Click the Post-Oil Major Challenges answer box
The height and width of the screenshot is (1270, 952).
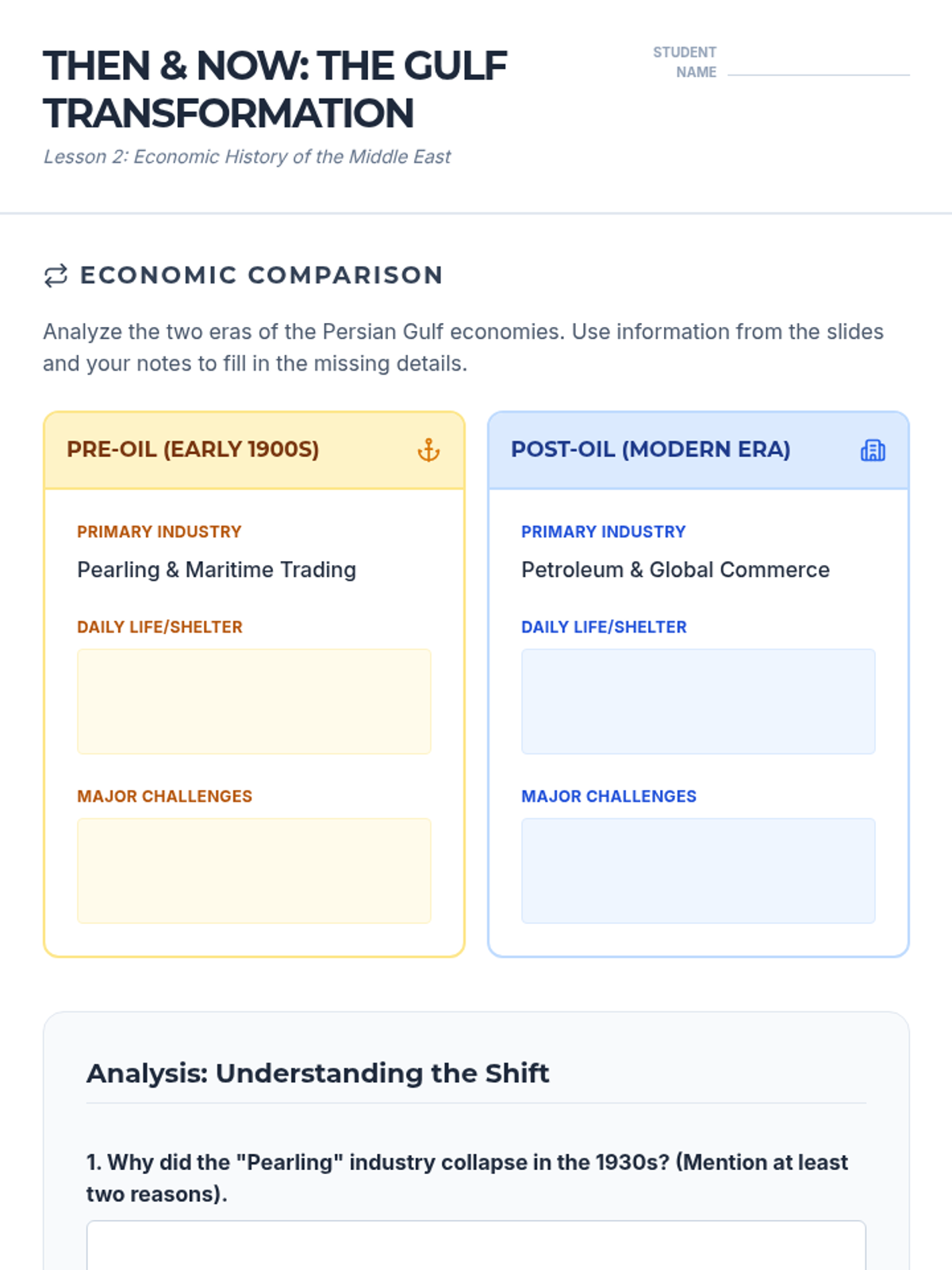[x=698, y=870]
